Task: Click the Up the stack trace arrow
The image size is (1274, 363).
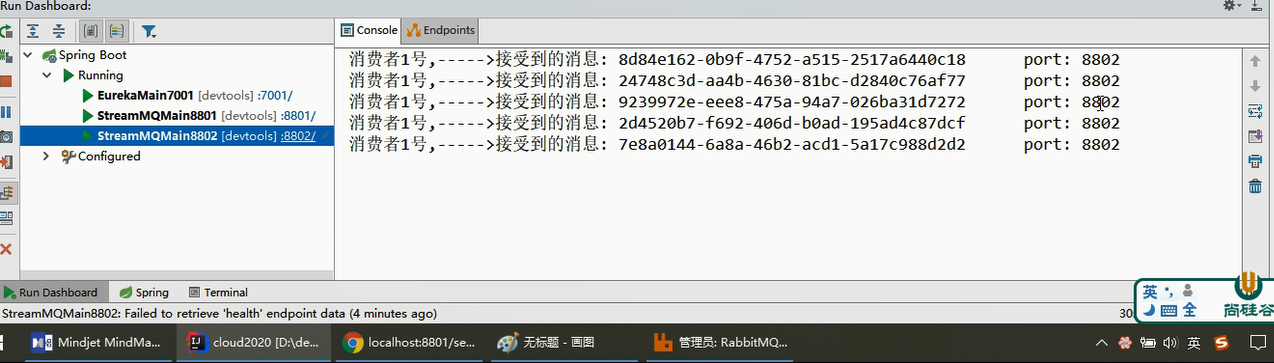Action: [x=1255, y=61]
